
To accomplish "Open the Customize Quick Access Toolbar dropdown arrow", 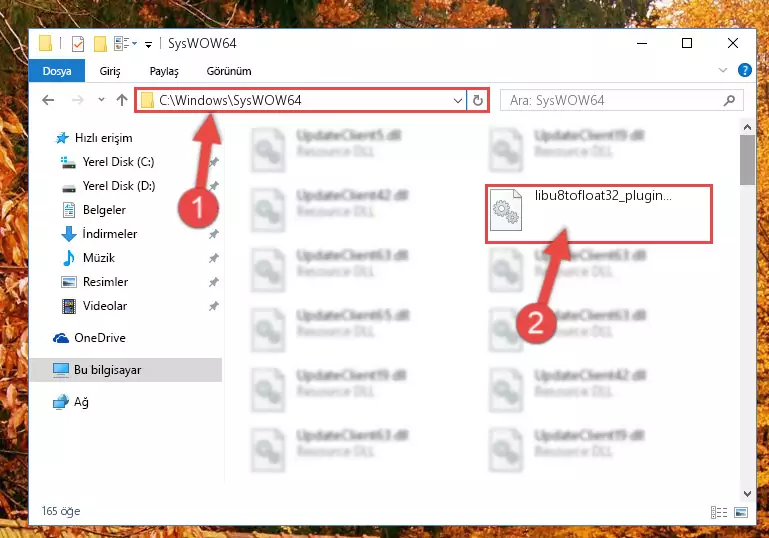I will click(x=148, y=45).
